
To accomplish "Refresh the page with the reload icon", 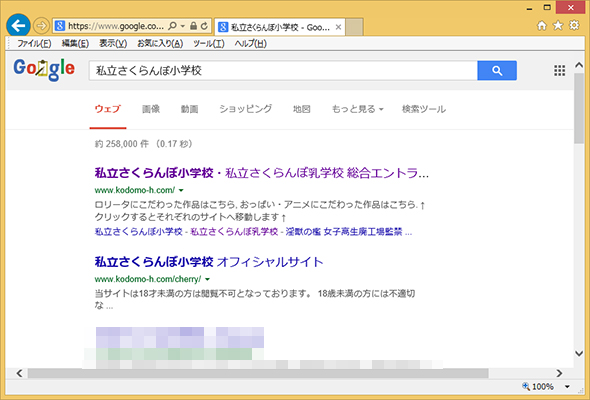I will tap(204, 26).
